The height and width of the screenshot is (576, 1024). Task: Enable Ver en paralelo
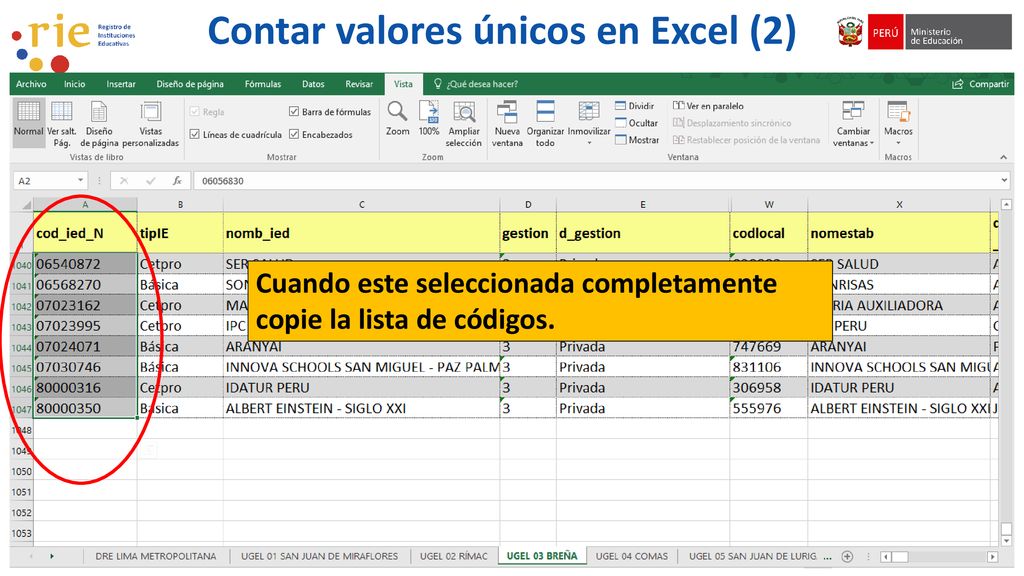[x=709, y=106]
